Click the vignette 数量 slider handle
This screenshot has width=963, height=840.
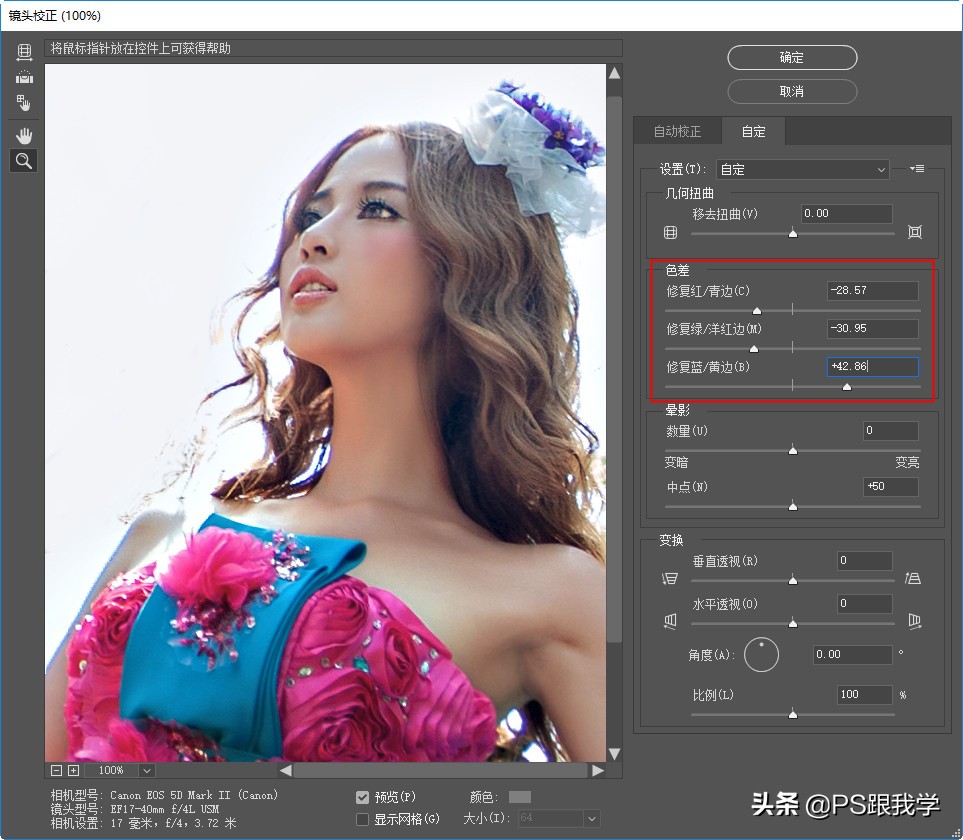793,451
